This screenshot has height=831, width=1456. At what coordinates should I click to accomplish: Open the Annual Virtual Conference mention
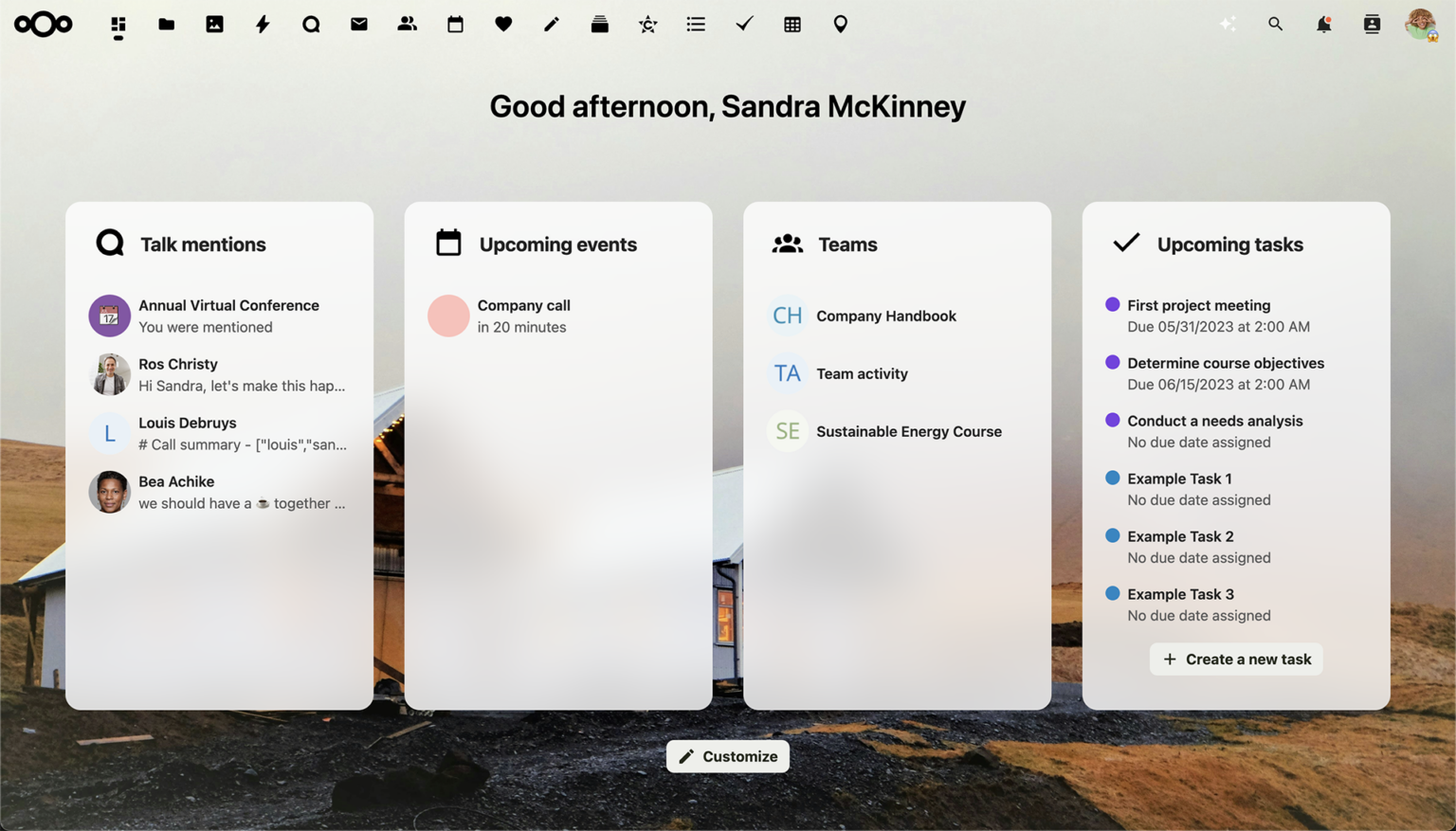coord(228,316)
